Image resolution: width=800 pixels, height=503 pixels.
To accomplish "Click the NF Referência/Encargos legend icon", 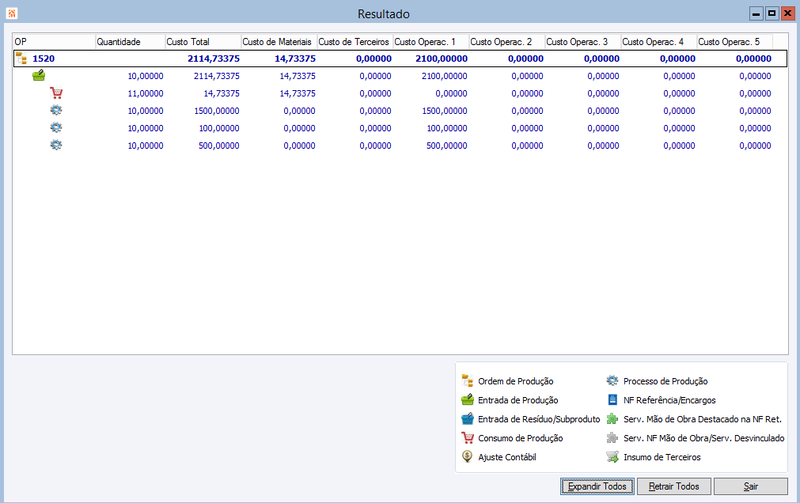I will 612,399.
